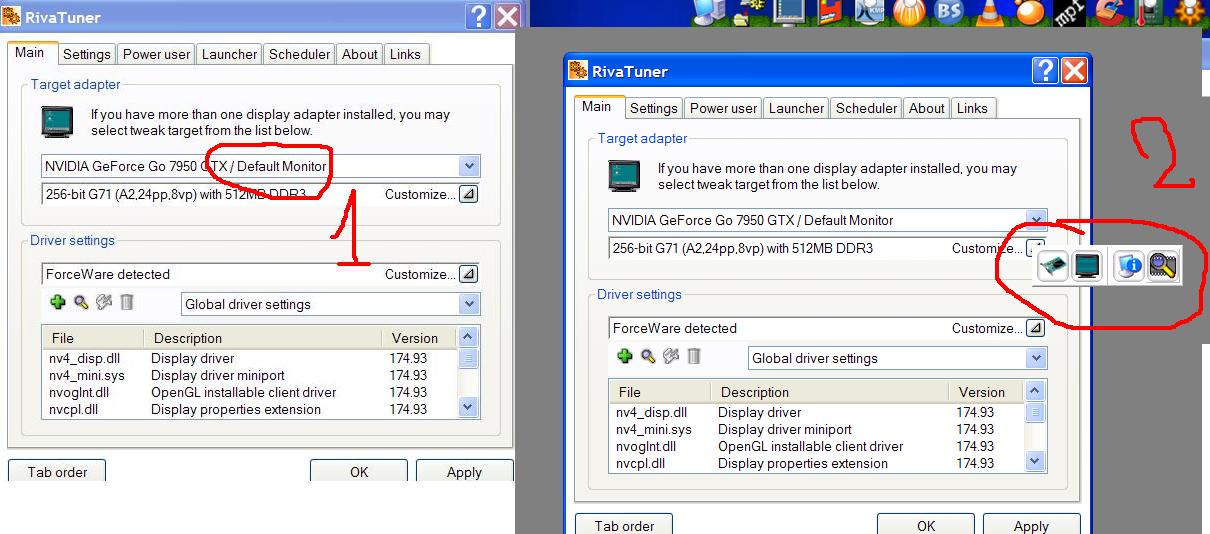Click Apply in the left RivaTuner window
Viewport: 1210px width, 534px height.
click(464, 472)
